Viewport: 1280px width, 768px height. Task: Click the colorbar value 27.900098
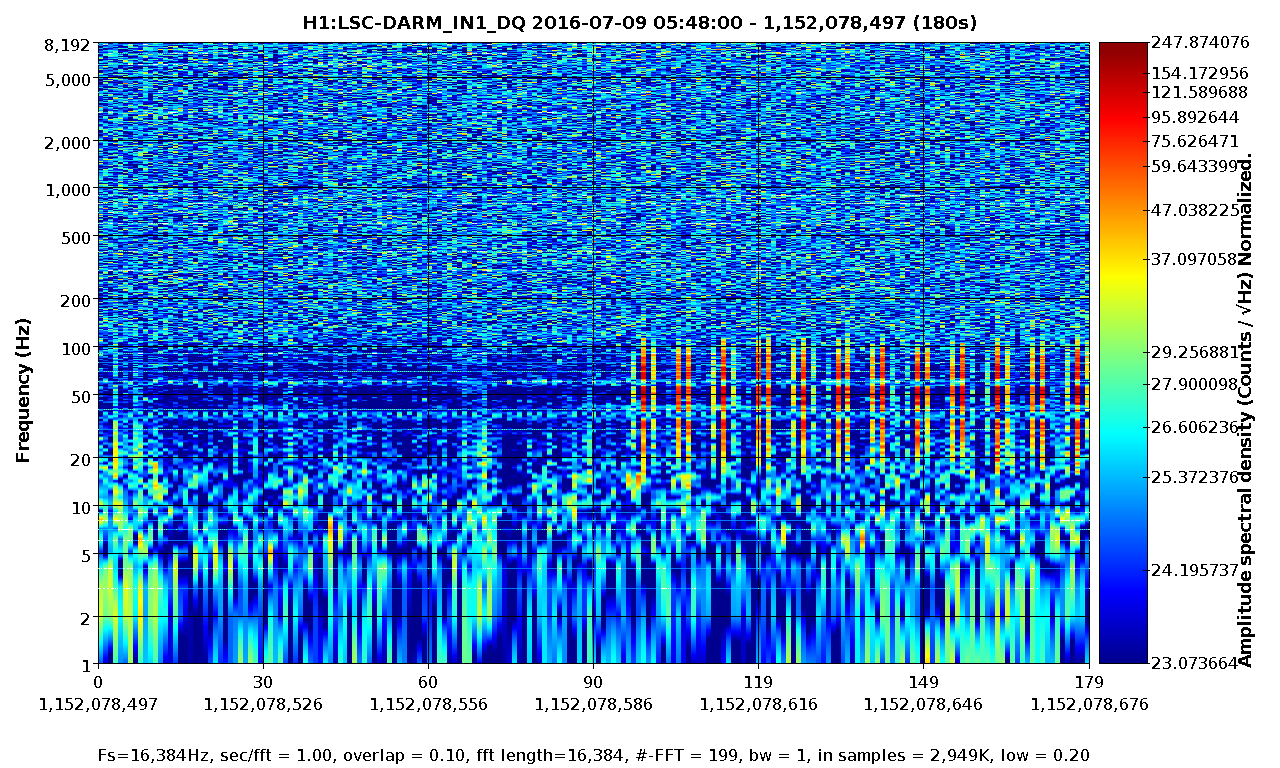[x=1196, y=385]
